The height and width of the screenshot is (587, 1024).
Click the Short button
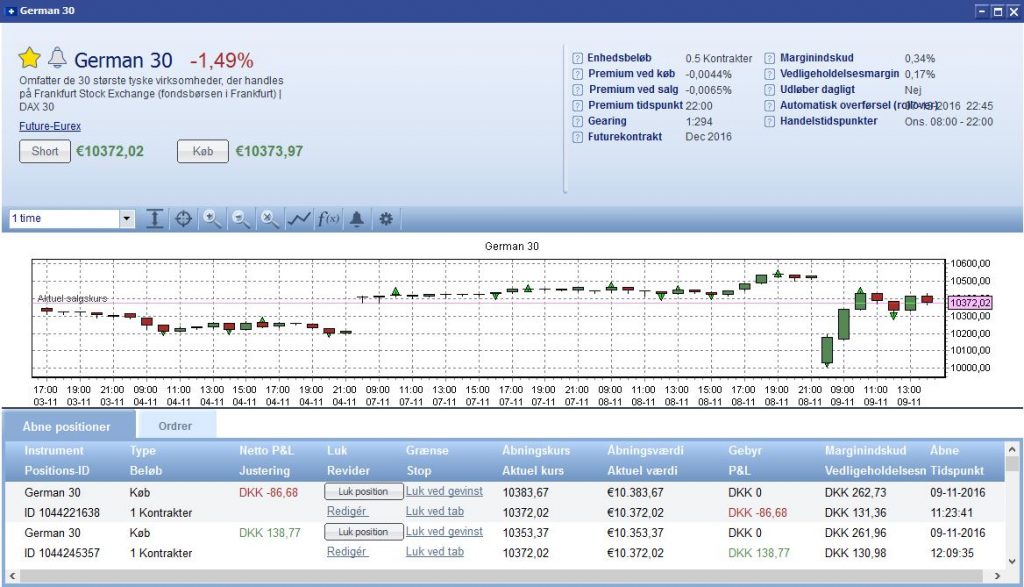(x=45, y=151)
